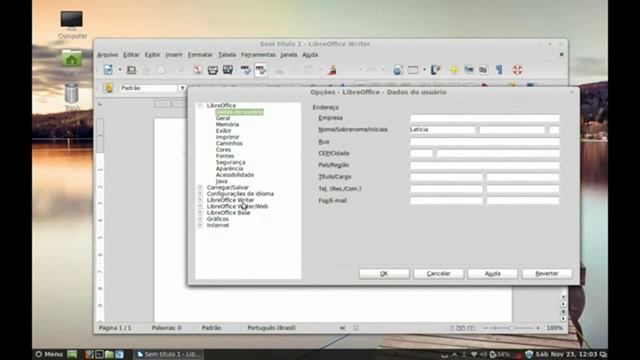The width and height of the screenshot is (640, 360).
Task: Select Caminhos in the options tree
Action: 229,144
